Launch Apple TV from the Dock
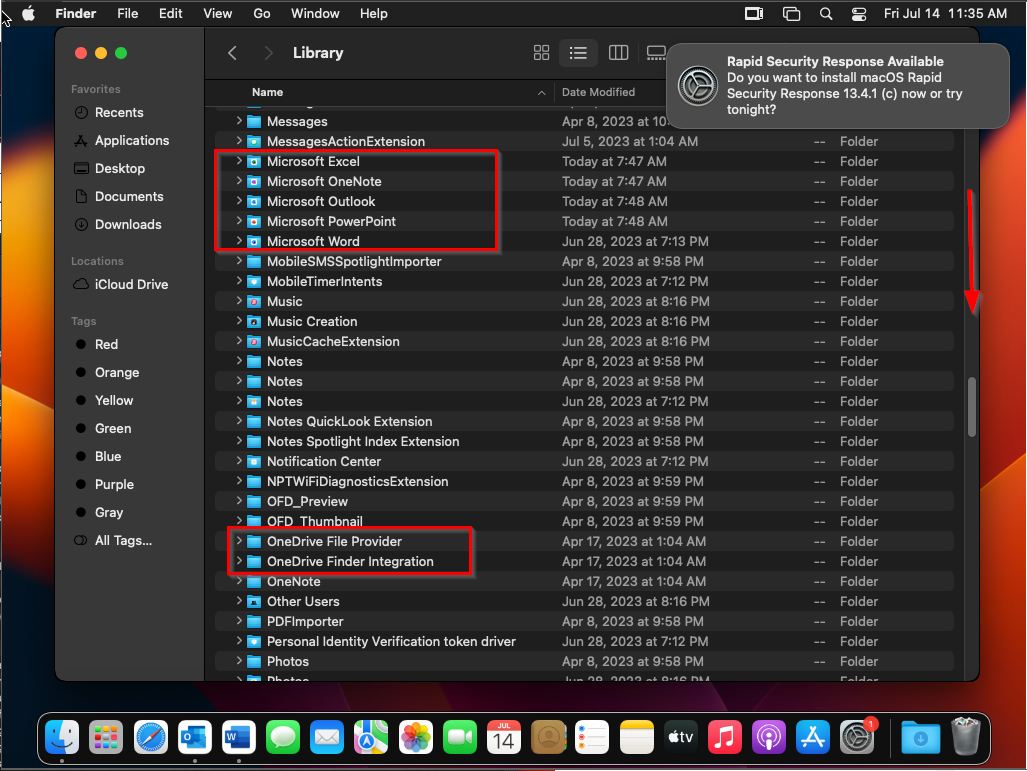1027x771 pixels. tap(681, 737)
